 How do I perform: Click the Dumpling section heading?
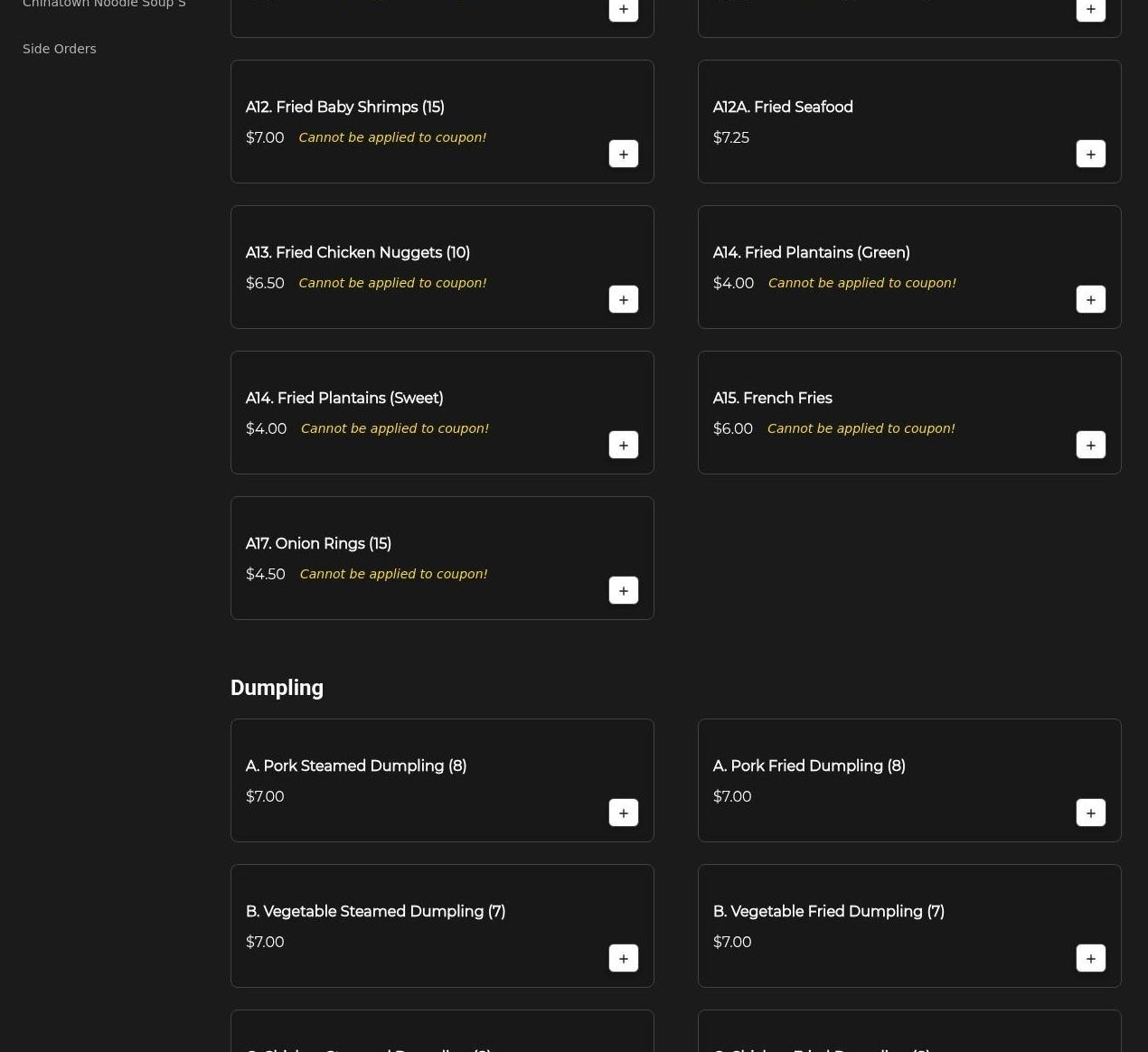(277, 688)
